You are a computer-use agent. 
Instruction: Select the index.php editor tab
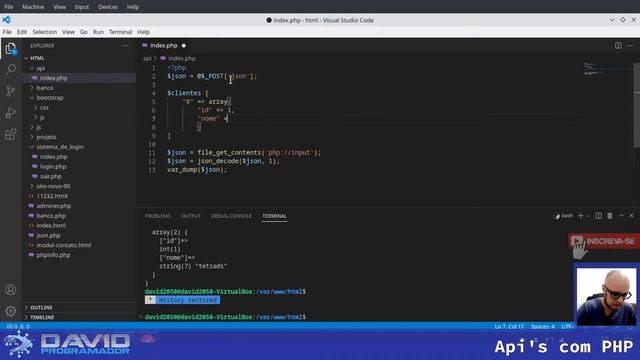pyautogui.click(x=164, y=45)
